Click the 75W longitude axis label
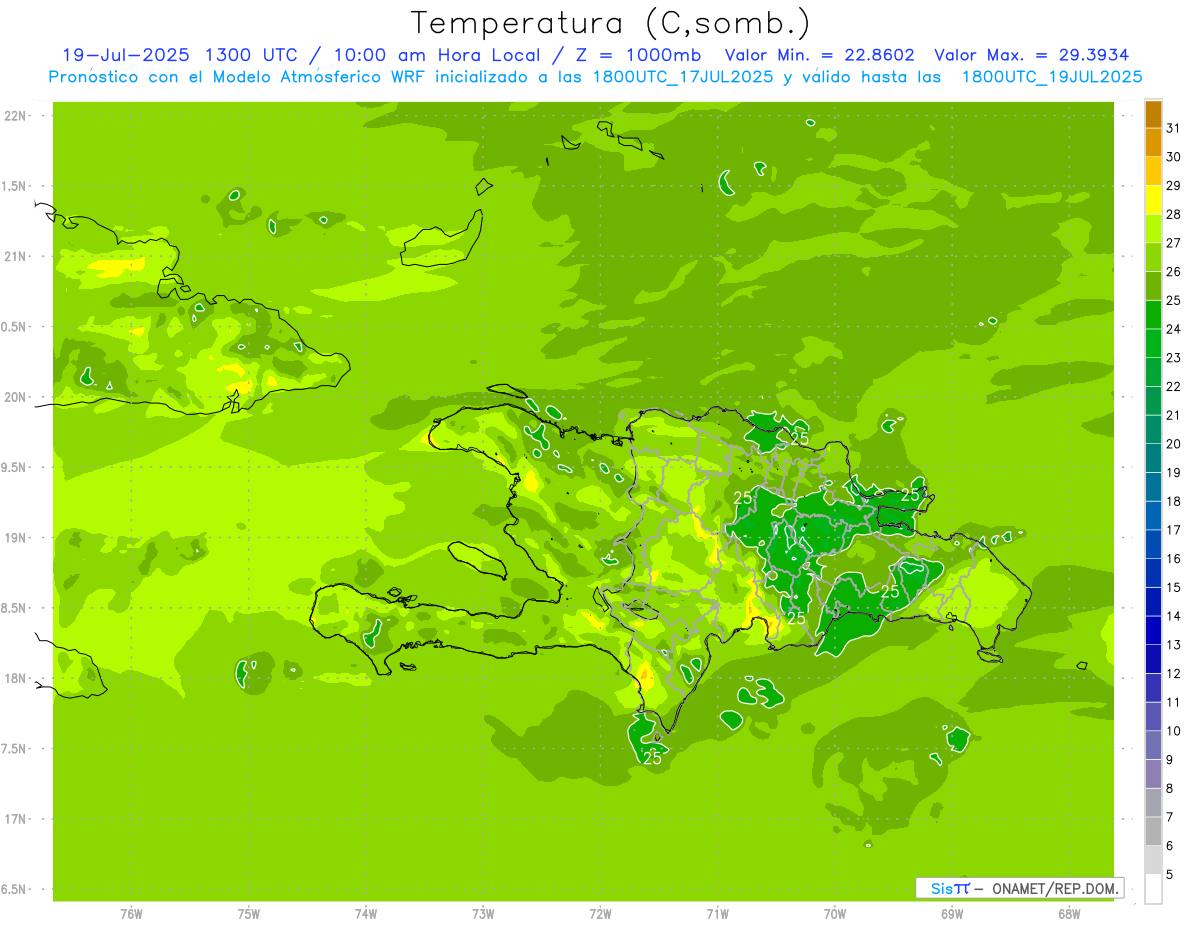The height and width of the screenshot is (927, 1200). (249, 914)
